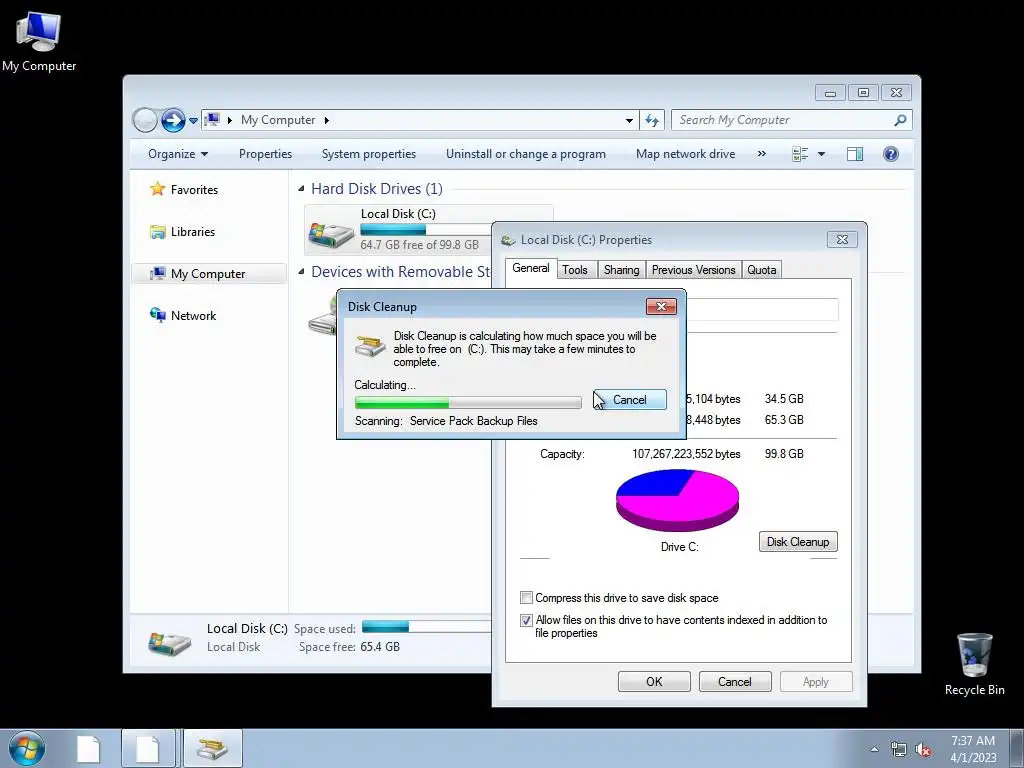
Task: Click the network icon in system tray
Action: pyautogui.click(x=899, y=750)
